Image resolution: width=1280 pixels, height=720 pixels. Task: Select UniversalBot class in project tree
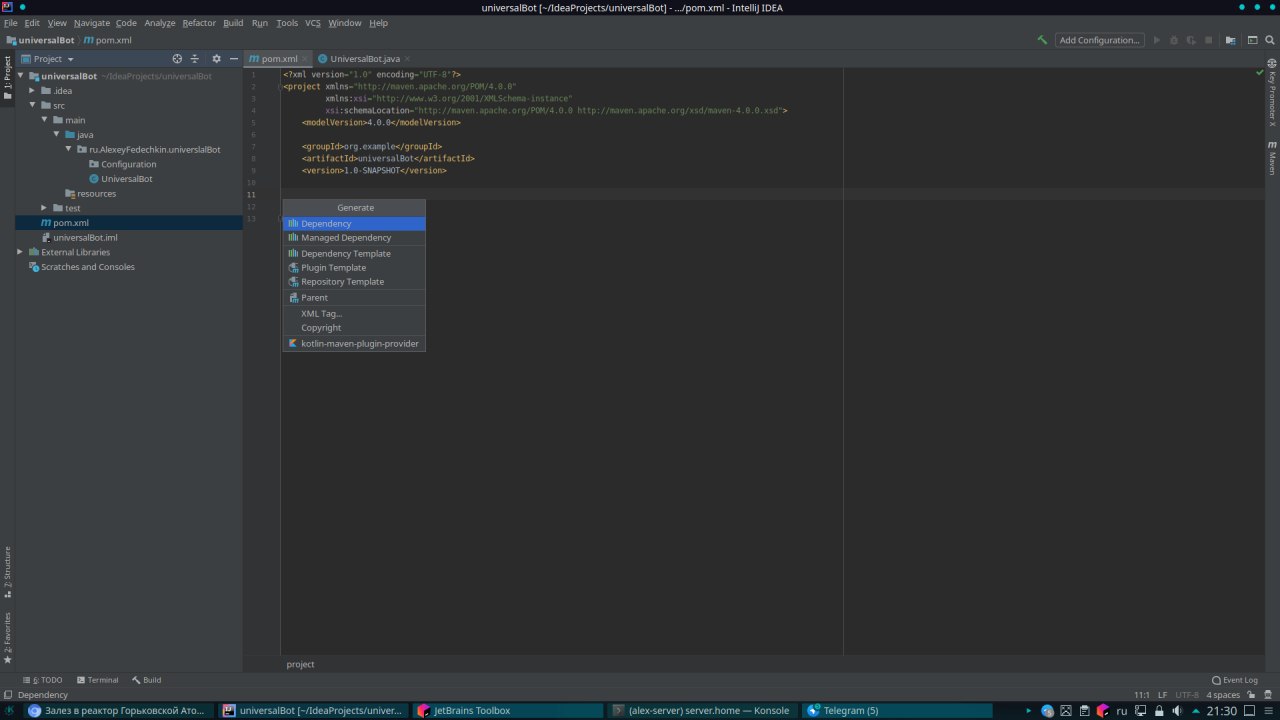121,179
